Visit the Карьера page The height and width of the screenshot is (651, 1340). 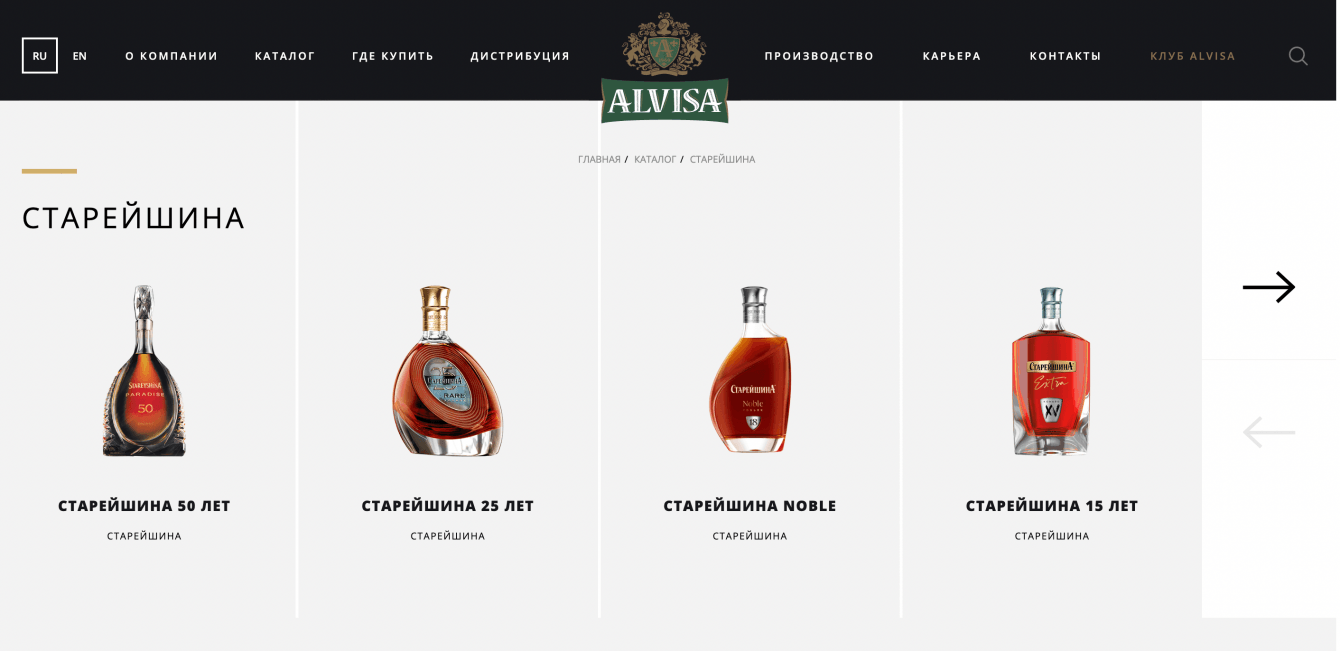952,56
